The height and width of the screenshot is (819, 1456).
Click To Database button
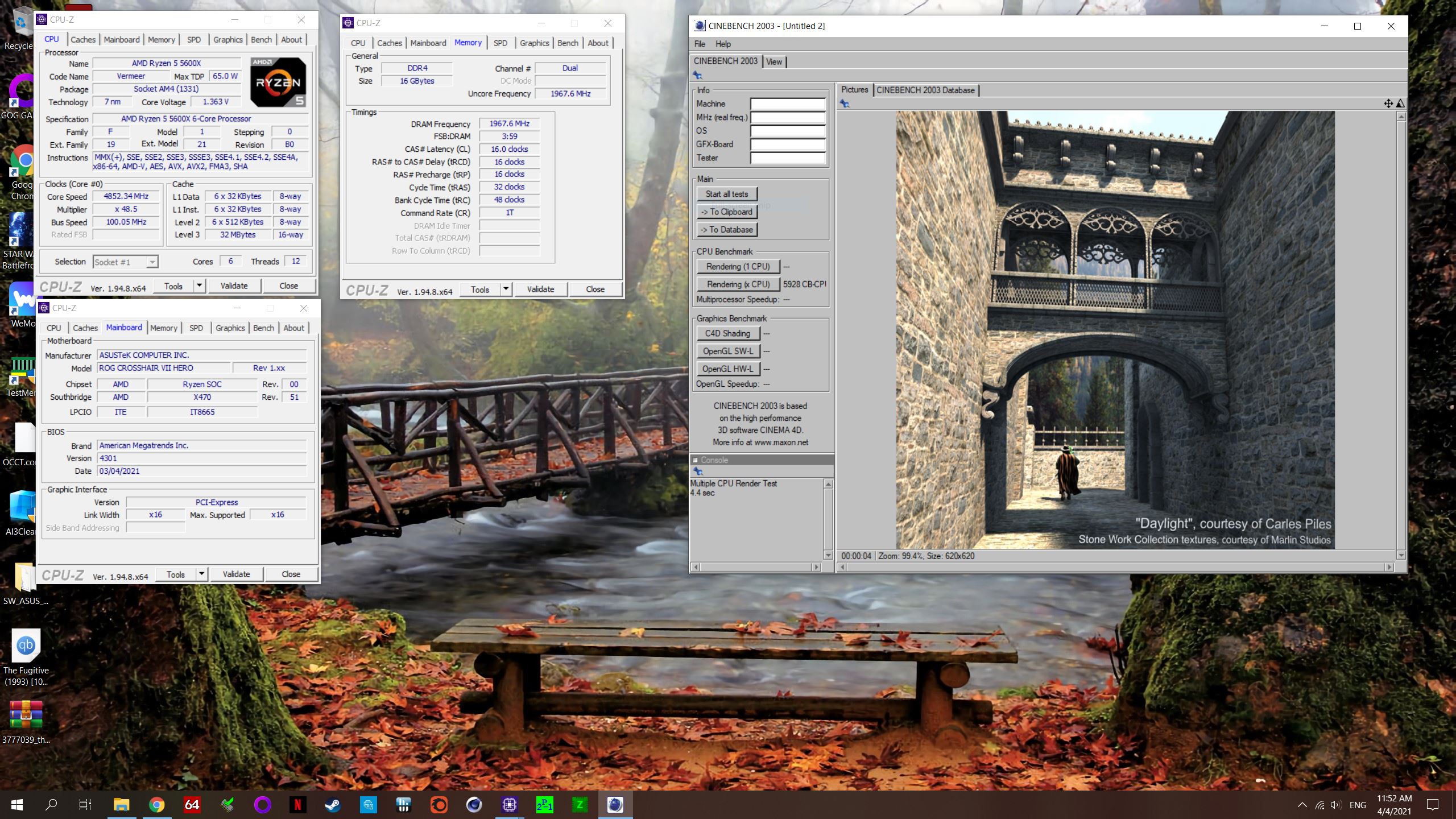coord(727,229)
